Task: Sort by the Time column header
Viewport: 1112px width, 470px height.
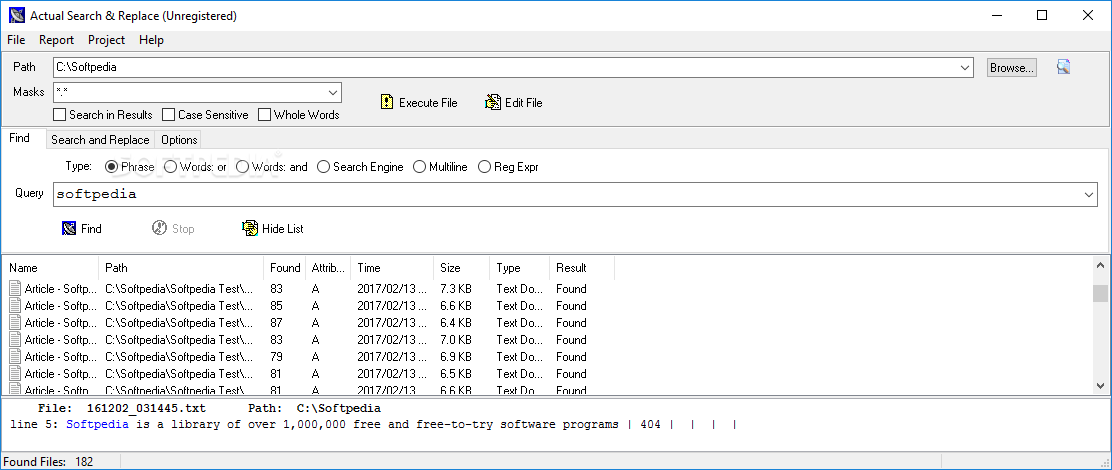Action: click(392, 268)
